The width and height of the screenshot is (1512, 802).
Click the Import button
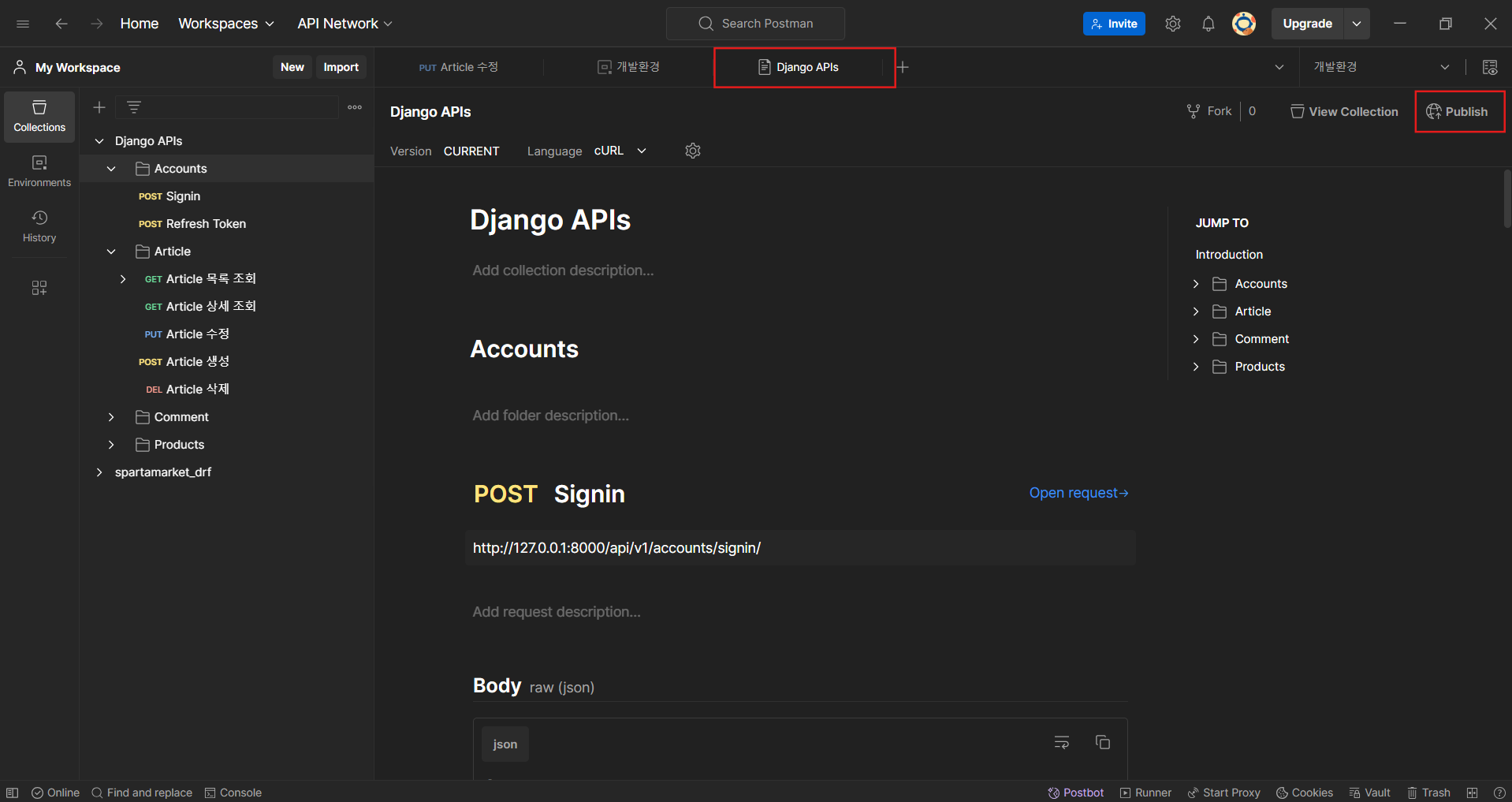point(341,67)
